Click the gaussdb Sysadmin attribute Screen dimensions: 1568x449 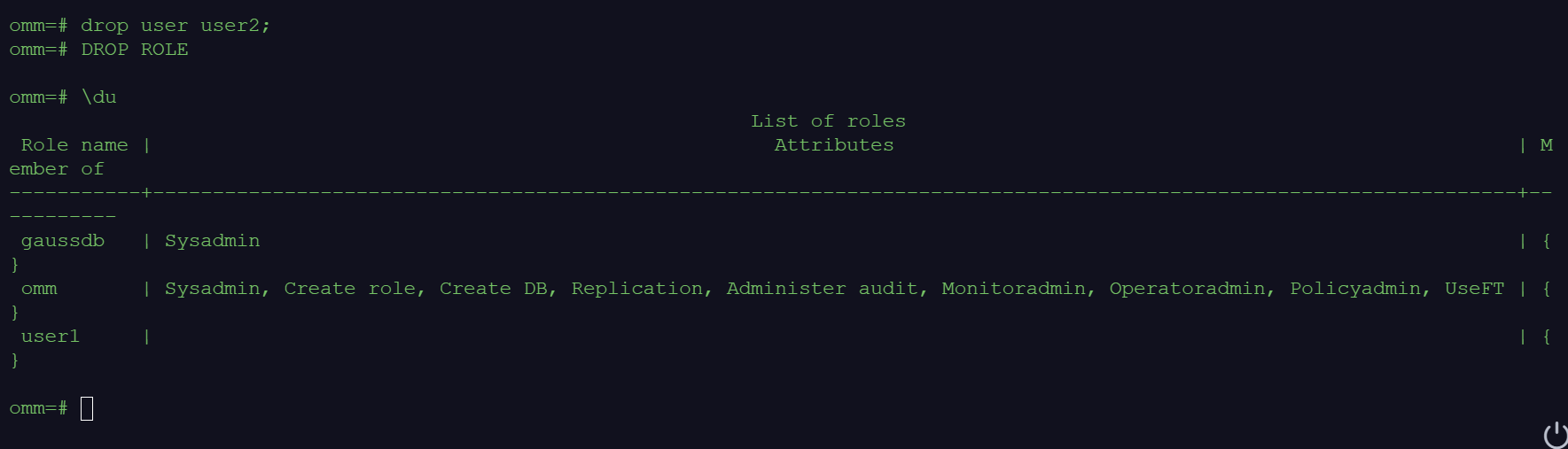pos(212,241)
